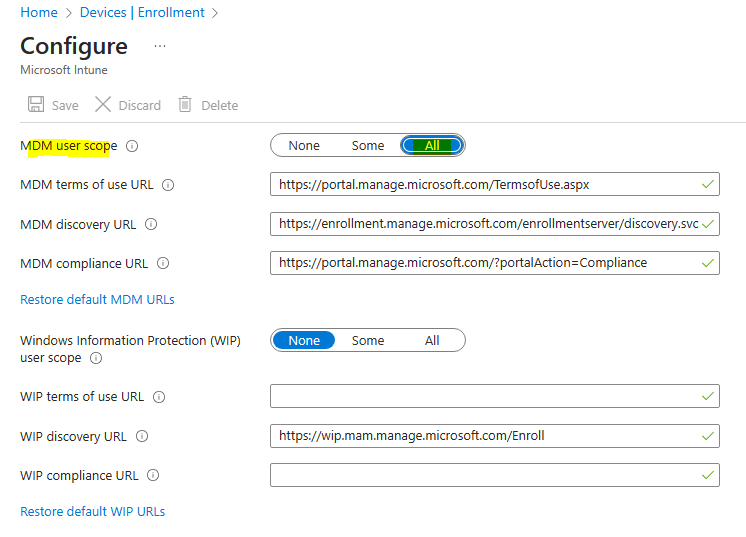Focus the empty WIP compliance URL field

[495, 475]
